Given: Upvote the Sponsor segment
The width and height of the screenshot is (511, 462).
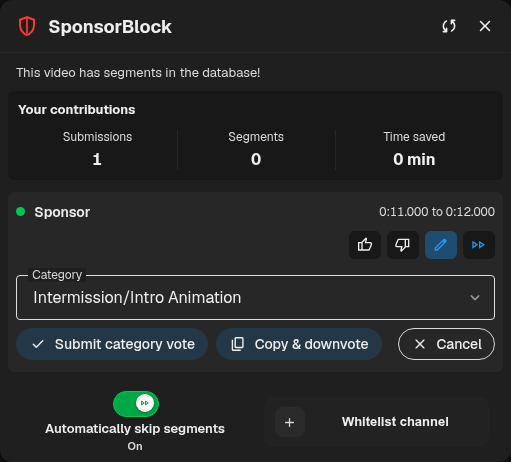Looking at the screenshot, I should [365, 245].
